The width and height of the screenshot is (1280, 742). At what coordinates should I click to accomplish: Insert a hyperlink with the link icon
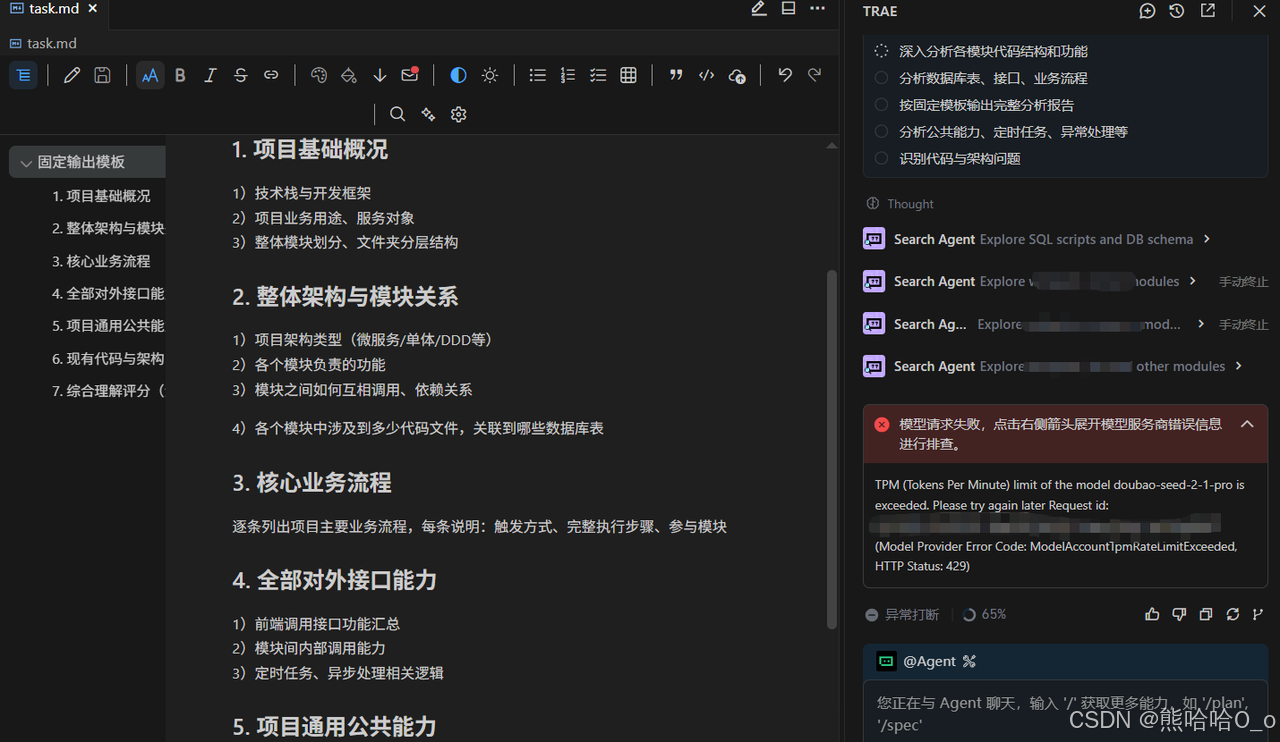pyautogui.click(x=271, y=75)
